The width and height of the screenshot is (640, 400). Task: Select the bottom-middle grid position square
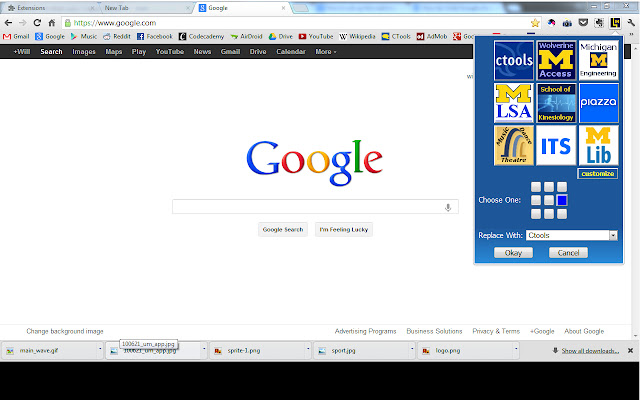click(549, 213)
